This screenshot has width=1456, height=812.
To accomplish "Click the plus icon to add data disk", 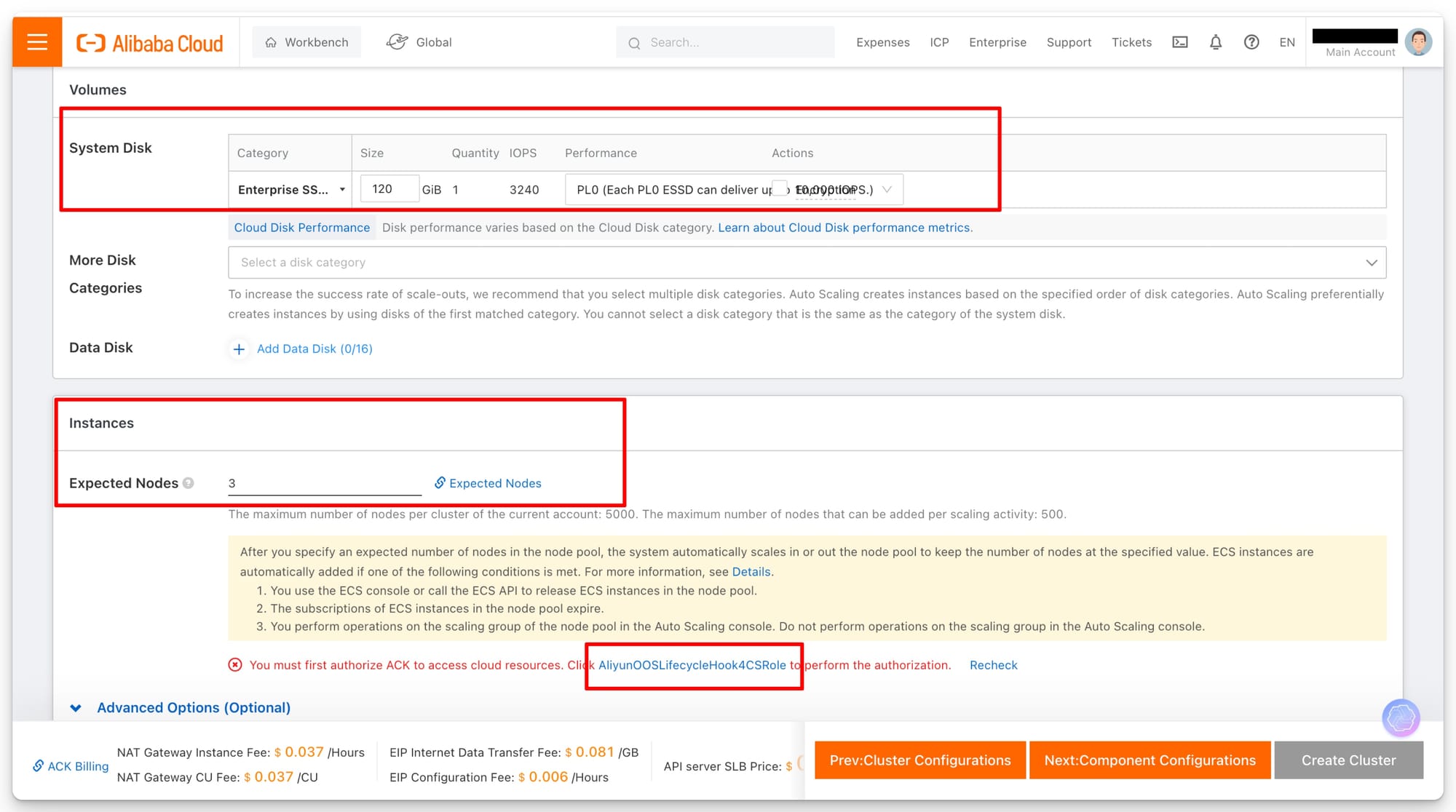I will 239,349.
